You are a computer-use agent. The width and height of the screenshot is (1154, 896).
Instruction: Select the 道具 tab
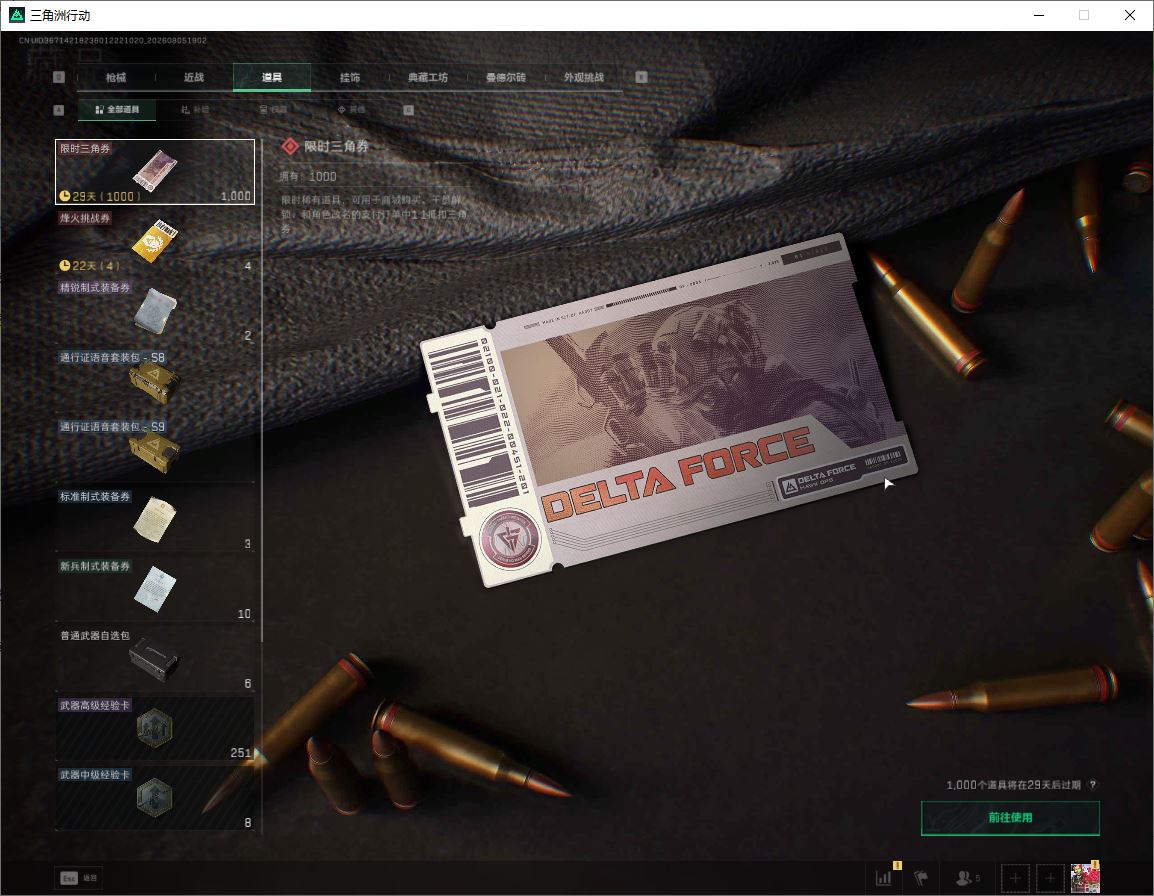pyautogui.click(x=272, y=77)
